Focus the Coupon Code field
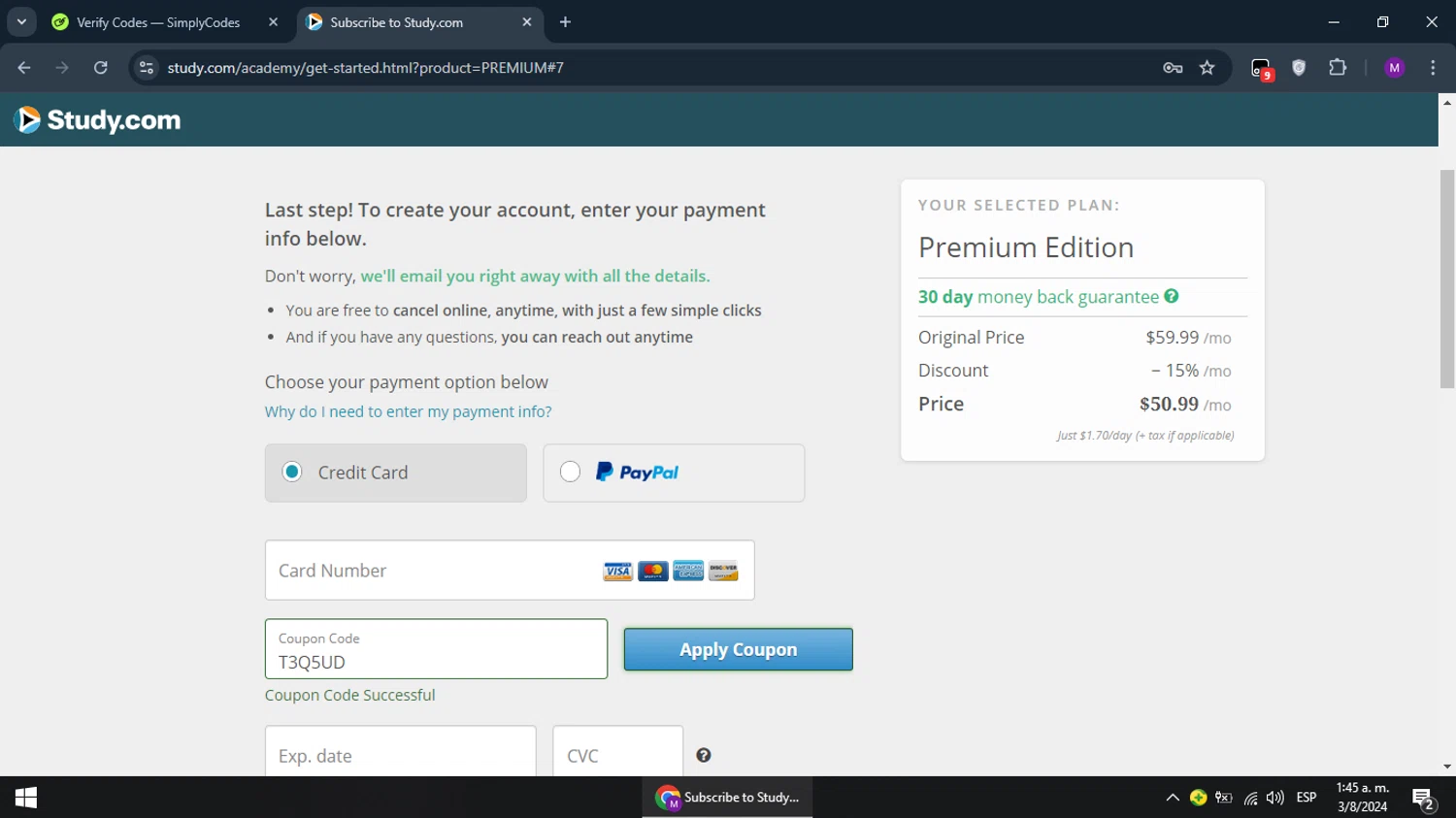Screen dimensions: 1456x818 coord(436,649)
